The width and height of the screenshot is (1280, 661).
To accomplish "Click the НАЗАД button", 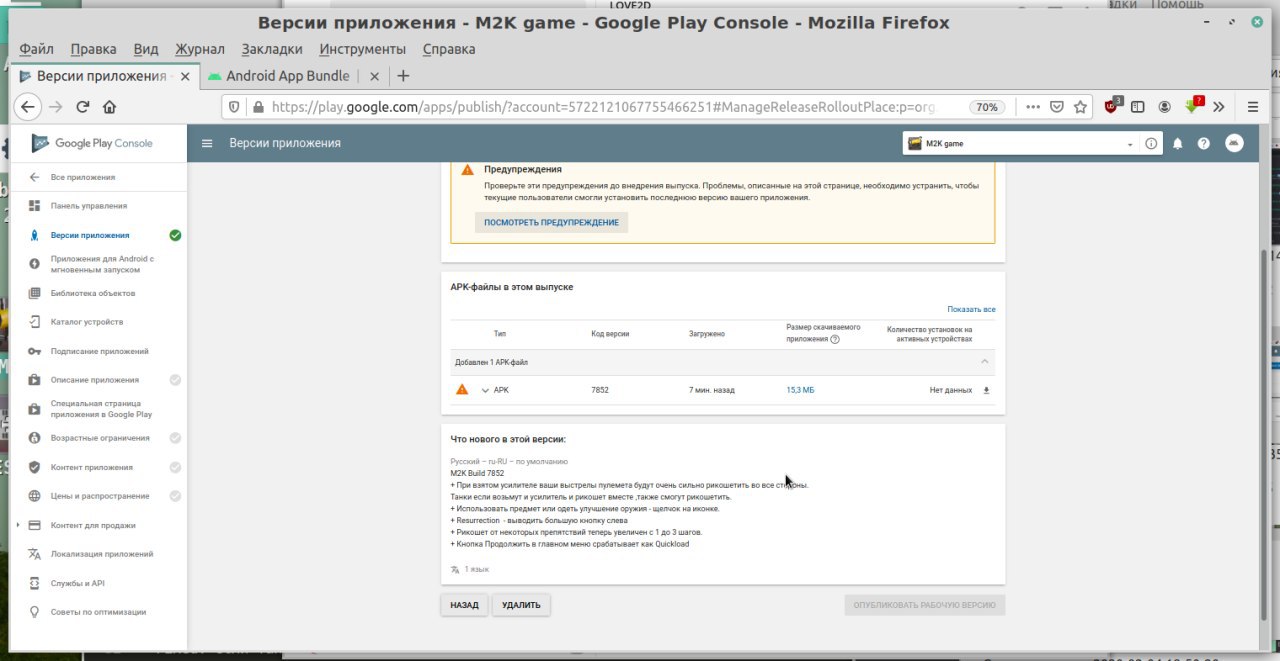I will pyautogui.click(x=464, y=605).
